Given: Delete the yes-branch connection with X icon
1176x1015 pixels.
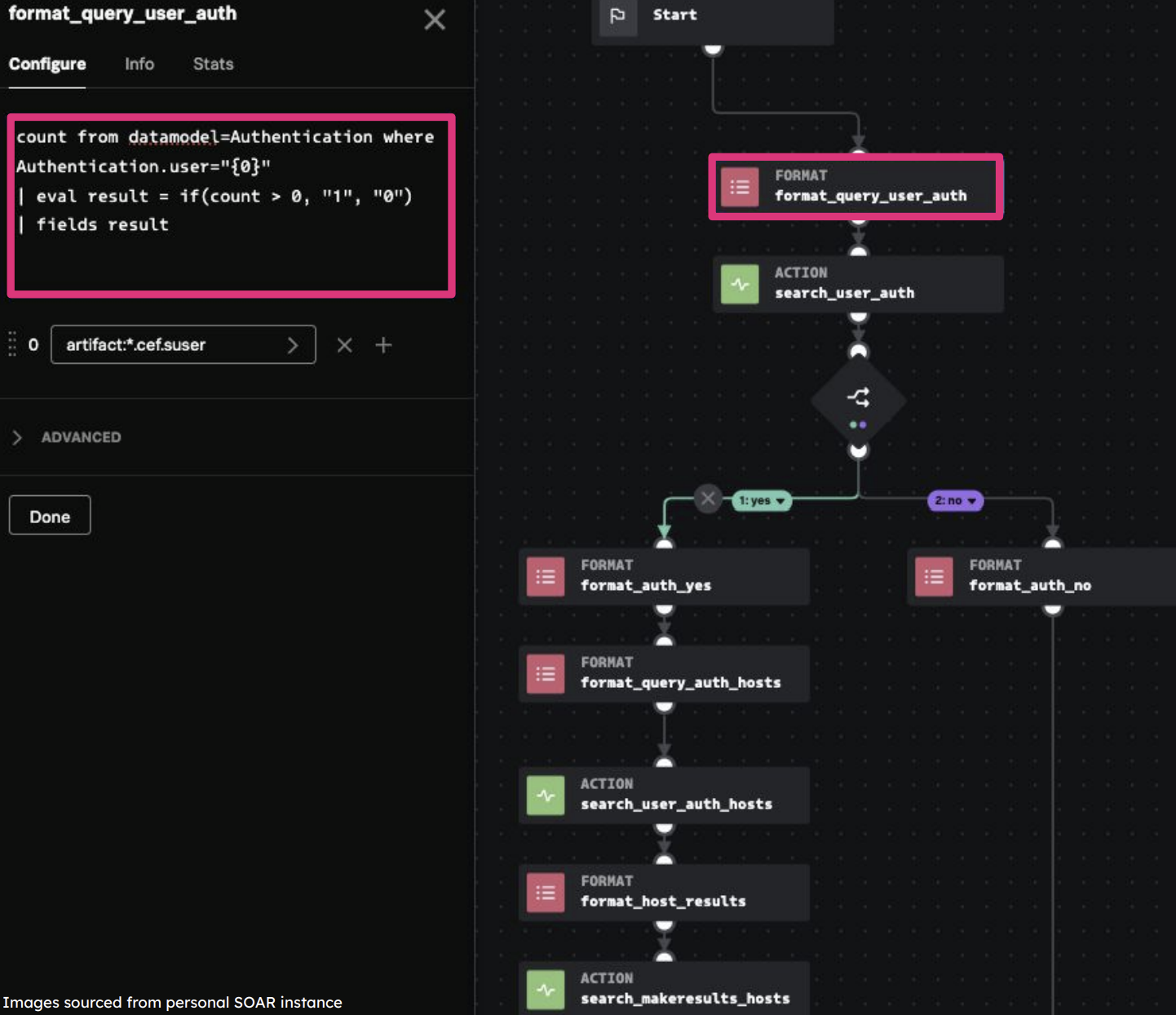Looking at the screenshot, I should (x=708, y=499).
